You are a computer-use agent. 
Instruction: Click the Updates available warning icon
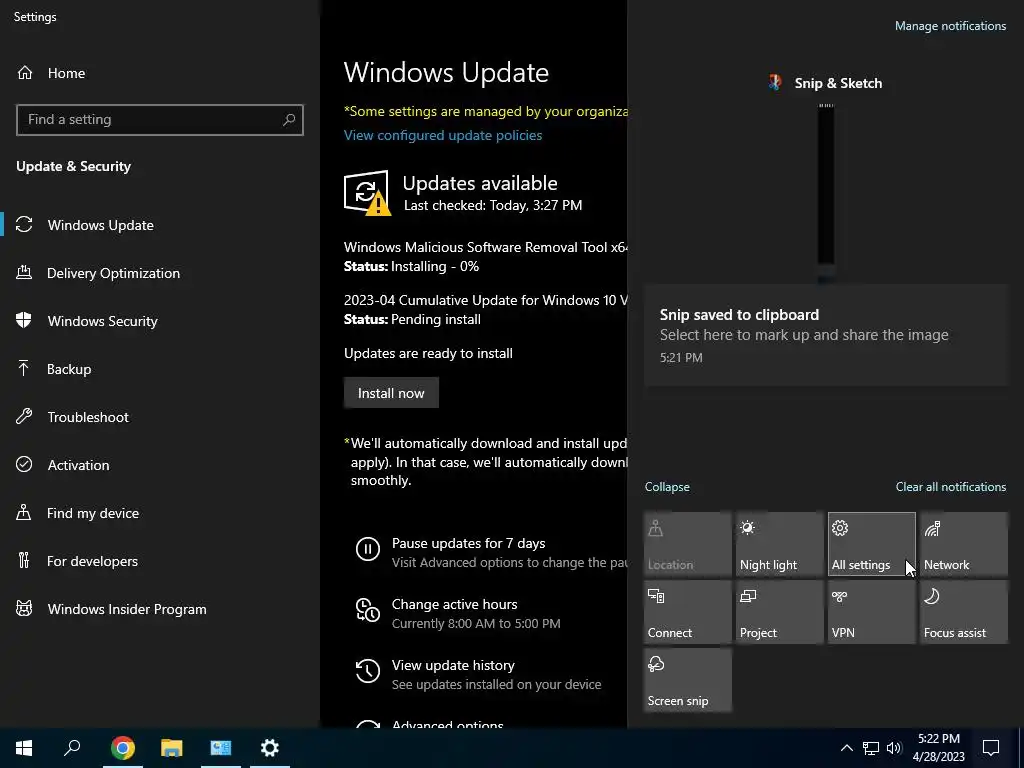[367, 193]
